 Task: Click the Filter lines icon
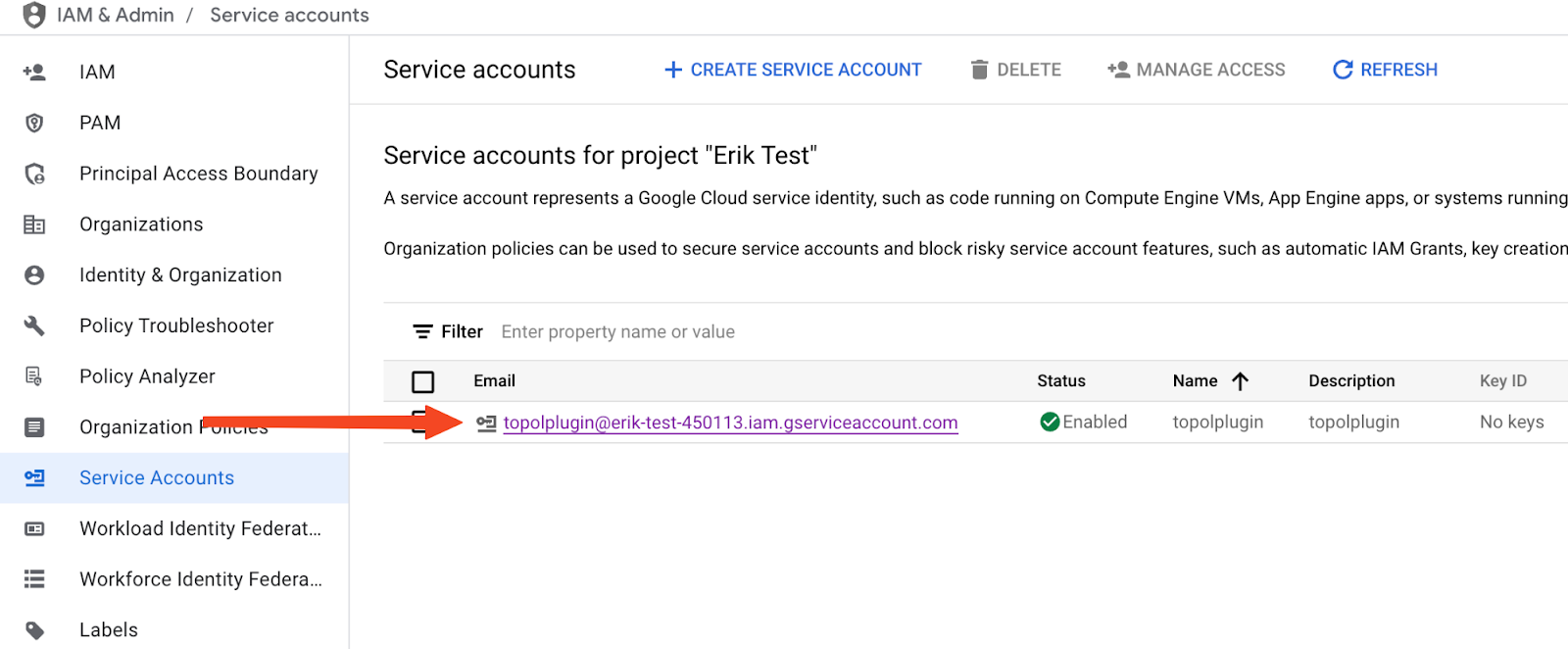coord(422,331)
